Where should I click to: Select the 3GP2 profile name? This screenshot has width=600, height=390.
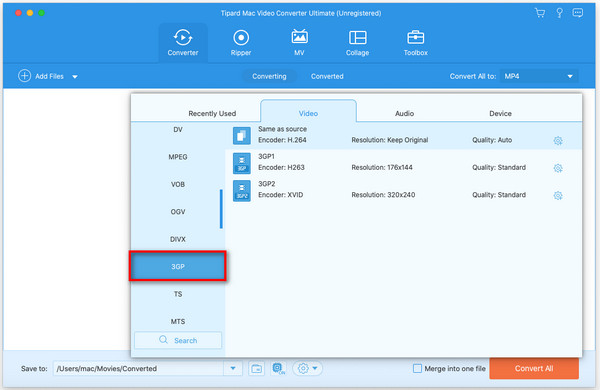tap(267, 184)
